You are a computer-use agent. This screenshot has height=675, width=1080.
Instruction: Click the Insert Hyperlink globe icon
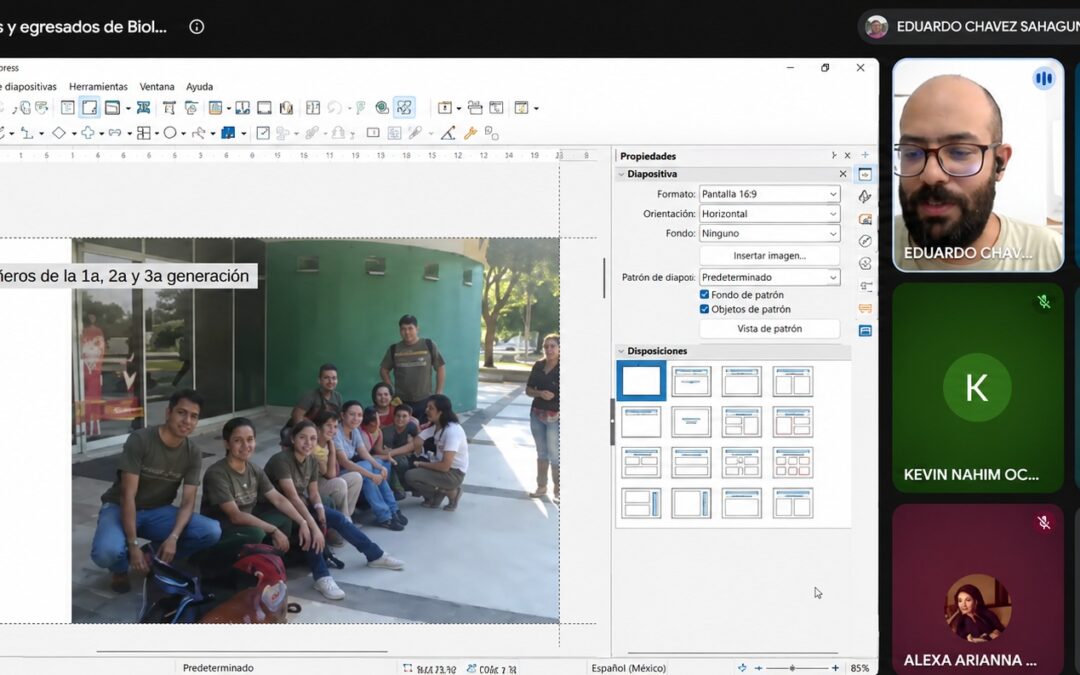click(382, 107)
